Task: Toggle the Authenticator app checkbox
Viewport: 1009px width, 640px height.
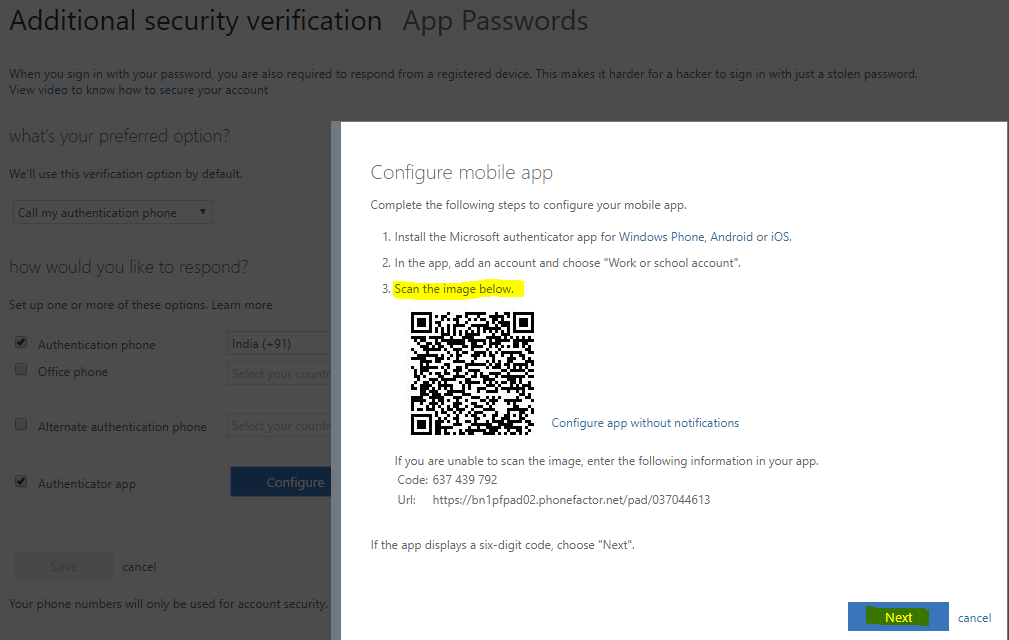Action: point(21,481)
